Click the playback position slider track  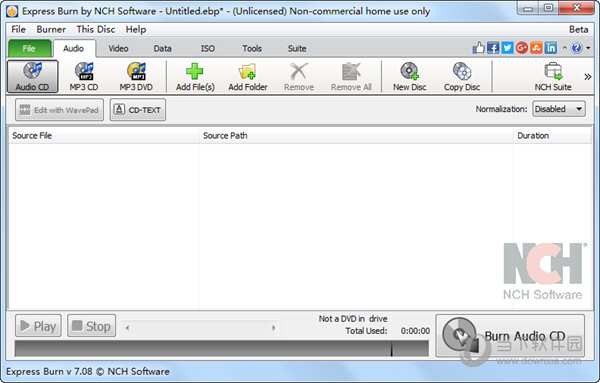[201, 328]
